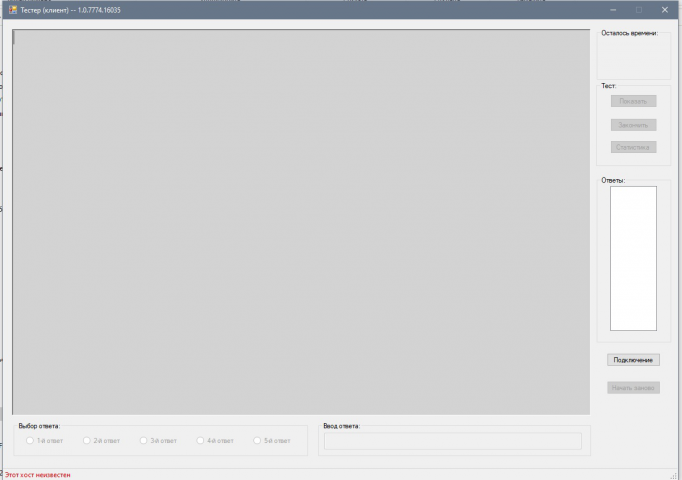The width and height of the screenshot is (682, 480).
Task: Click the Подключение button
Action: click(x=633, y=360)
